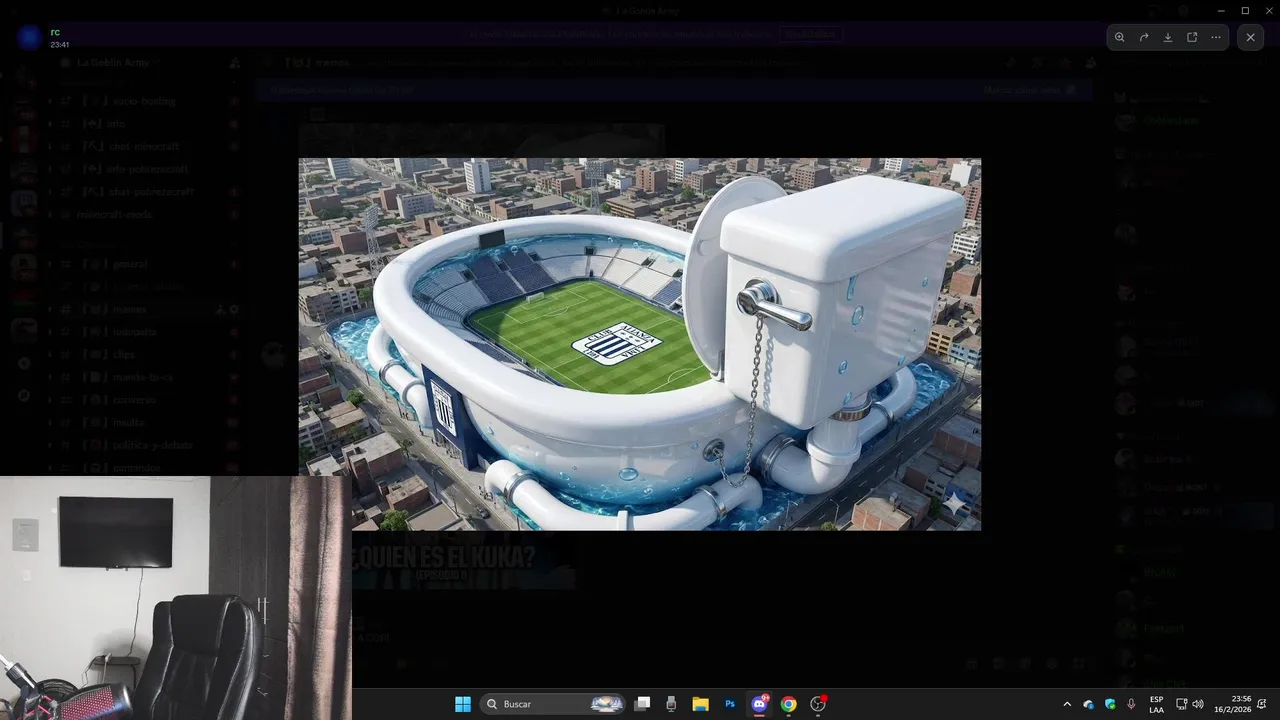Forward the image using the arrow icon

coord(1144,37)
